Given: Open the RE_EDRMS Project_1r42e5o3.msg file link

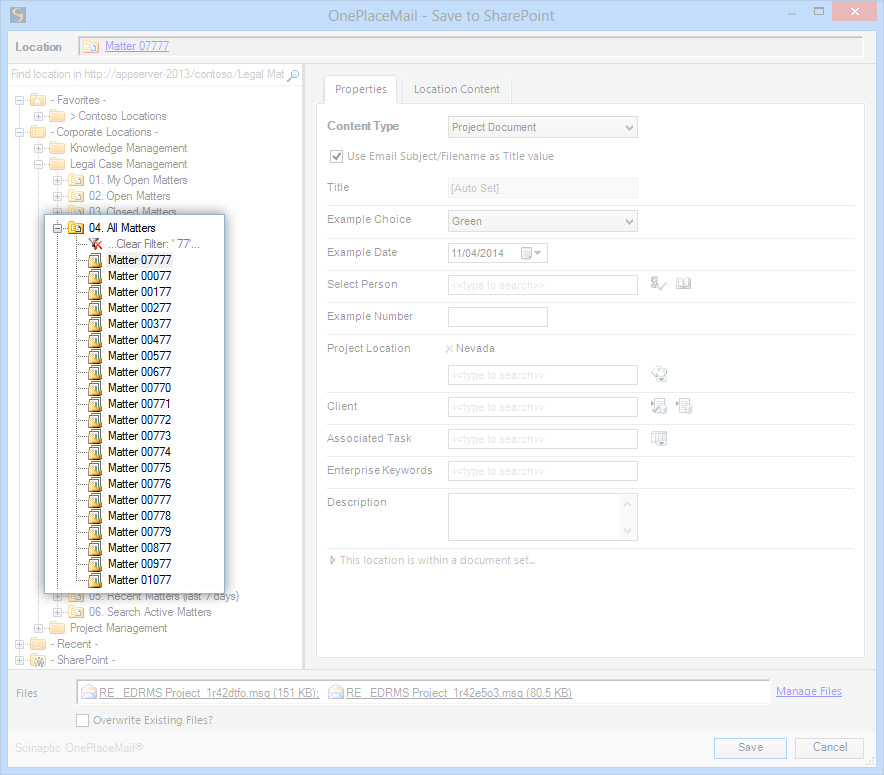Looking at the screenshot, I should click(x=459, y=693).
